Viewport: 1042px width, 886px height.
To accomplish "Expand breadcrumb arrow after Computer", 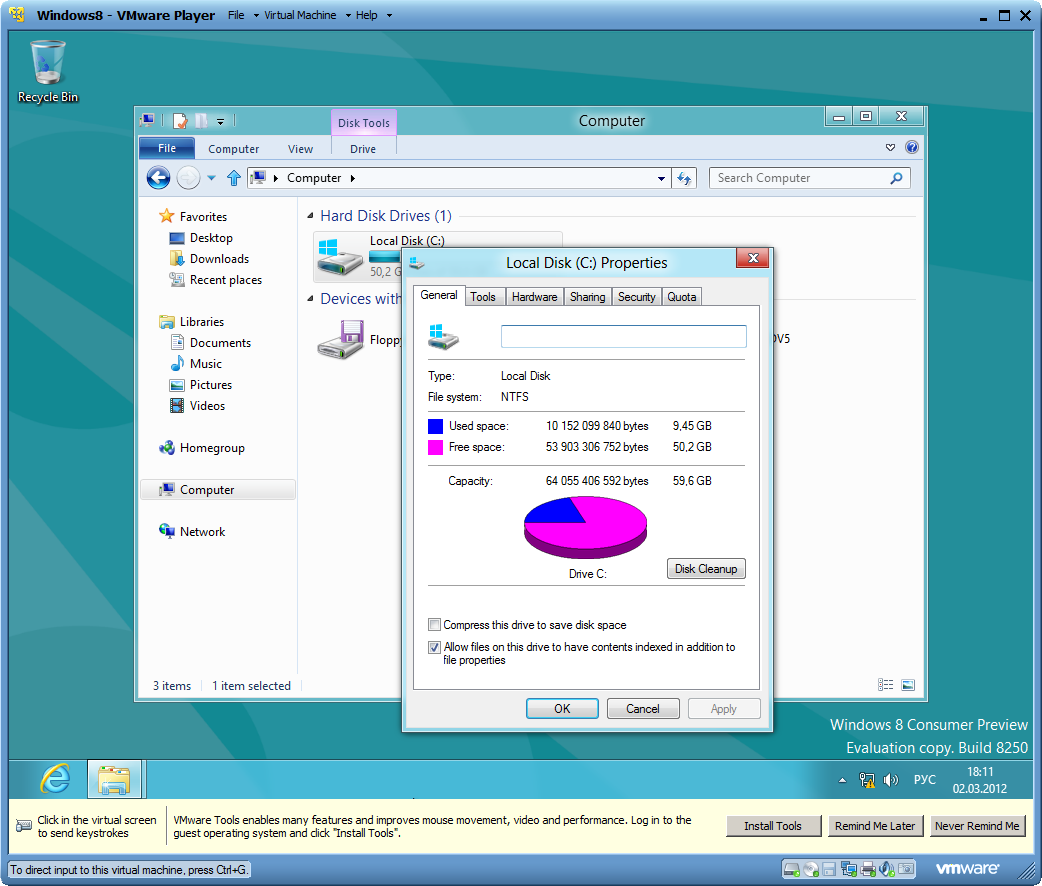I will (353, 178).
